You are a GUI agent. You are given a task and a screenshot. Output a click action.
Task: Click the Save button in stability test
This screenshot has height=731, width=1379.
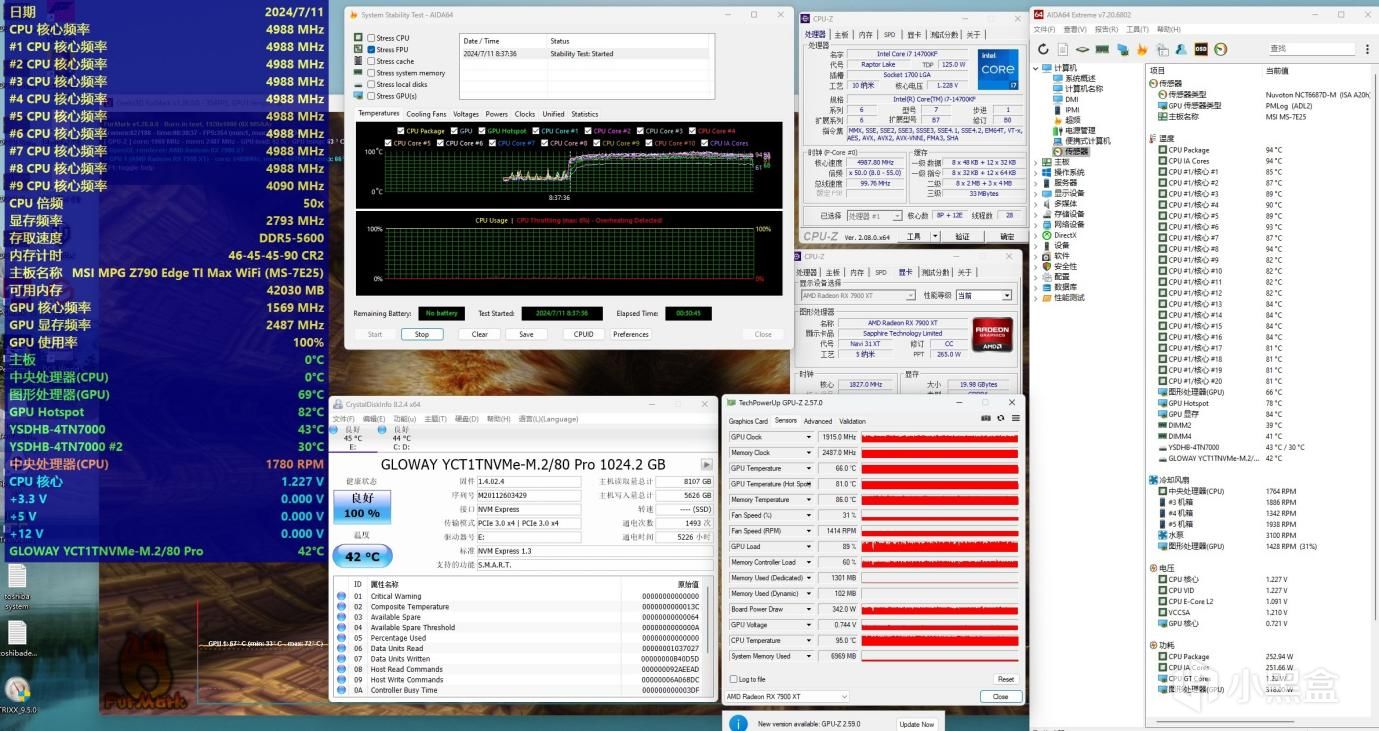[526, 334]
